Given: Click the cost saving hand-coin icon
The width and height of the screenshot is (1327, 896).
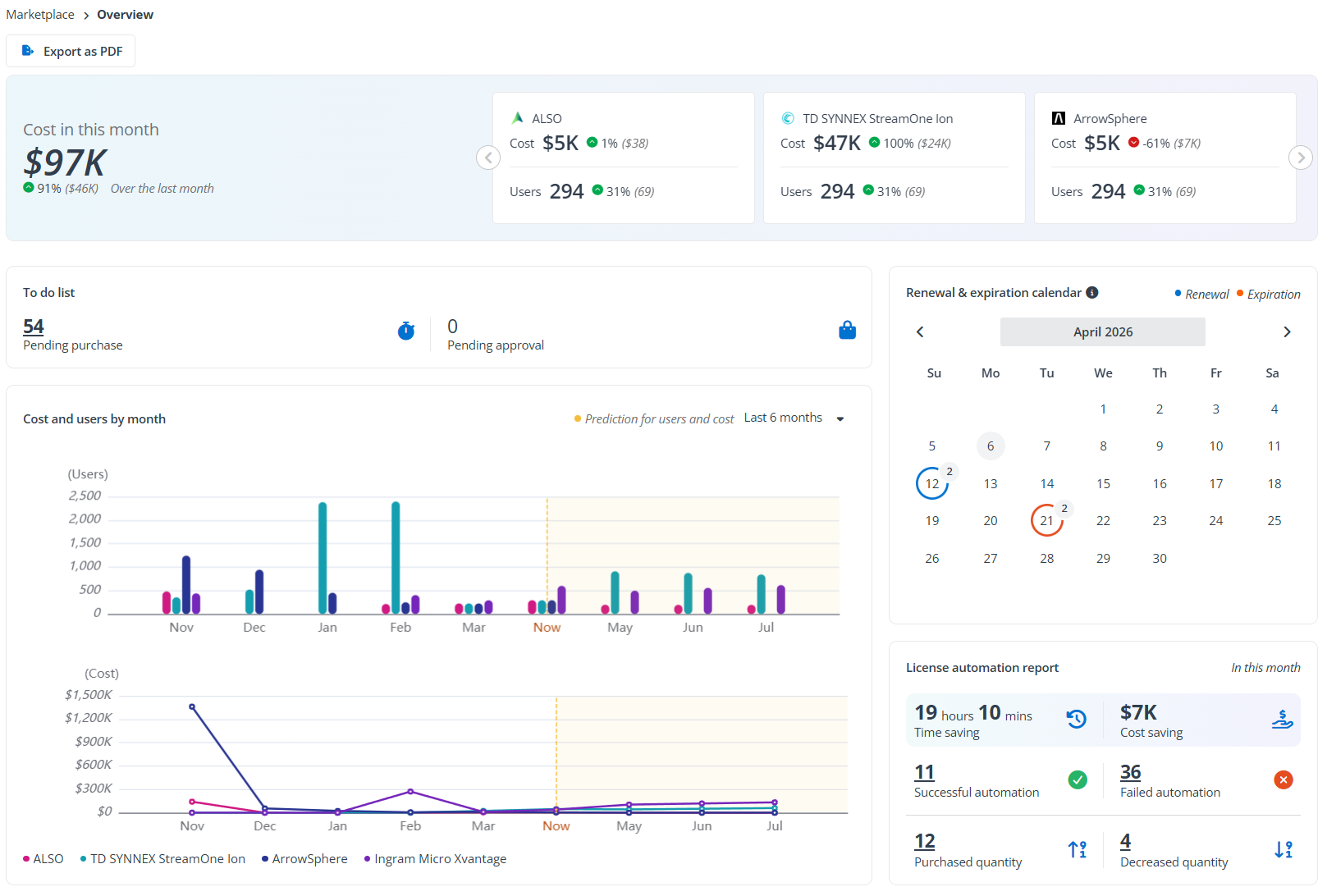Looking at the screenshot, I should coord(1282,720).
